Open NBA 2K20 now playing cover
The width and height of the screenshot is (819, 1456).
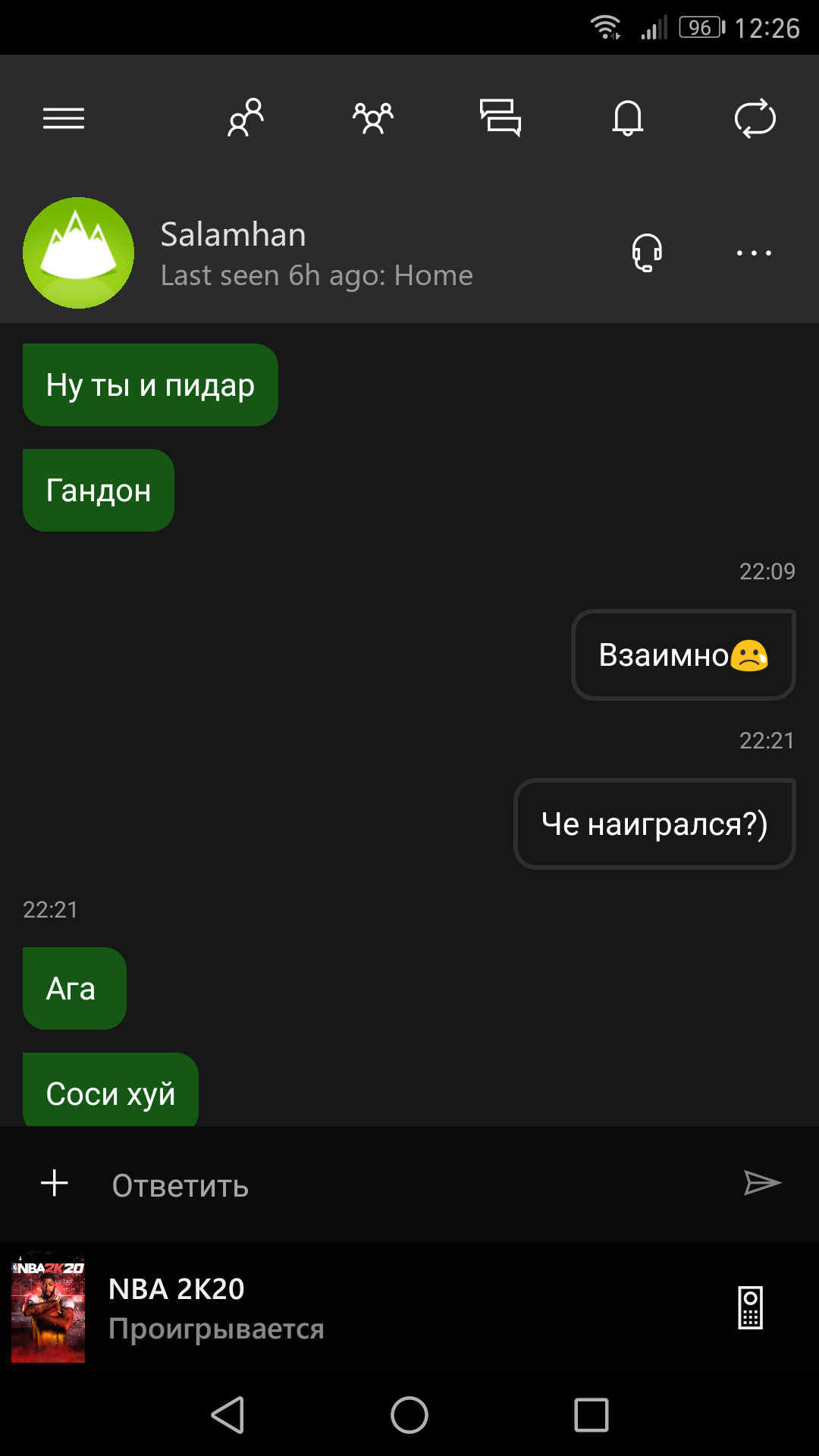click(48, 1307)
